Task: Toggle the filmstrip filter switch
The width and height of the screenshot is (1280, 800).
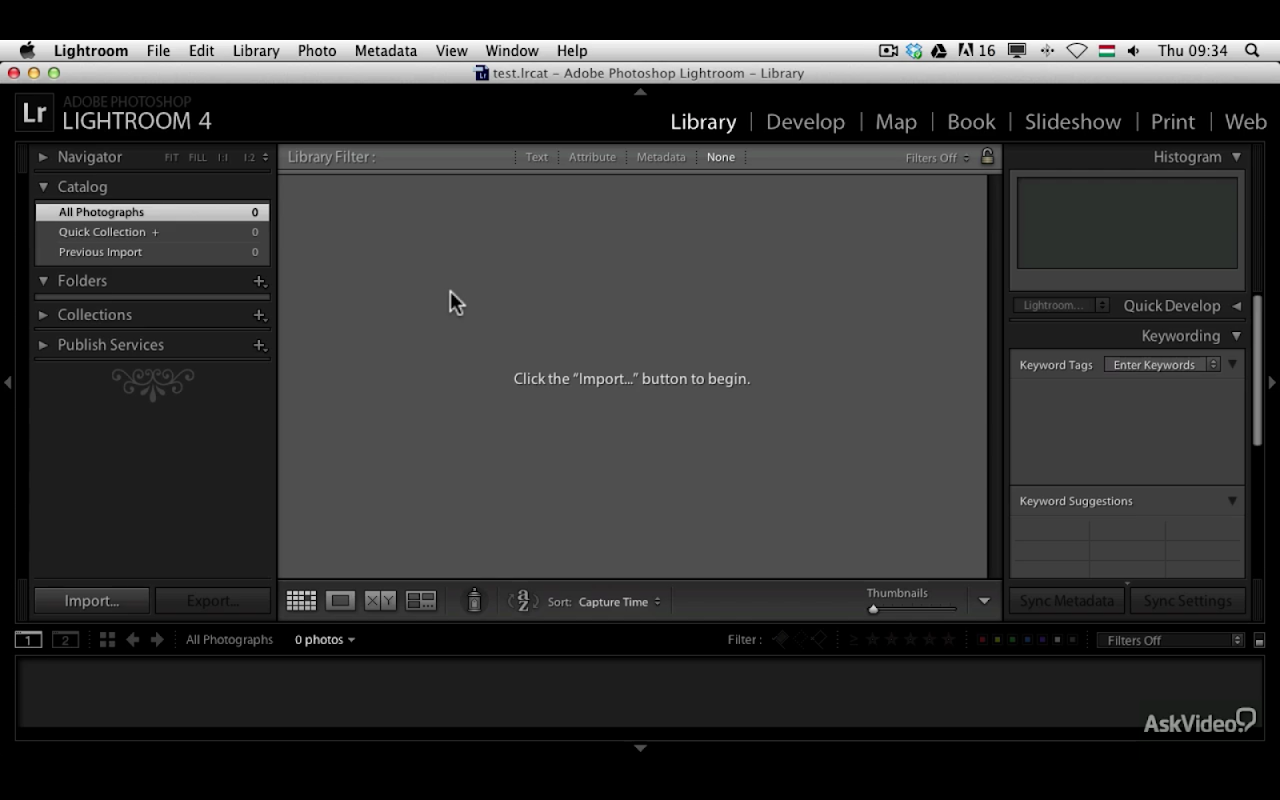Action: tap(1259, 640)
